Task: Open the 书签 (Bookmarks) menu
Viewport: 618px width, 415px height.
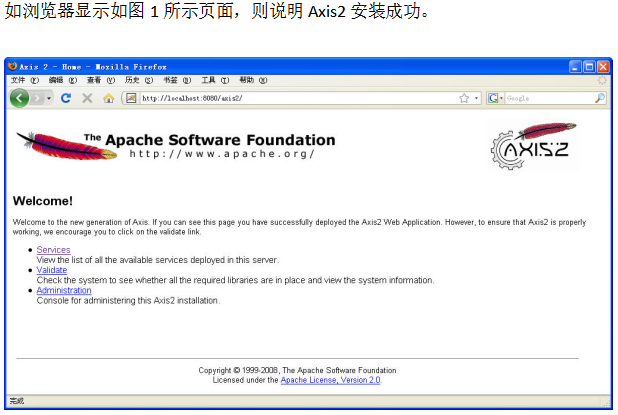Action: pyautogui.click(x=172, y=80)
